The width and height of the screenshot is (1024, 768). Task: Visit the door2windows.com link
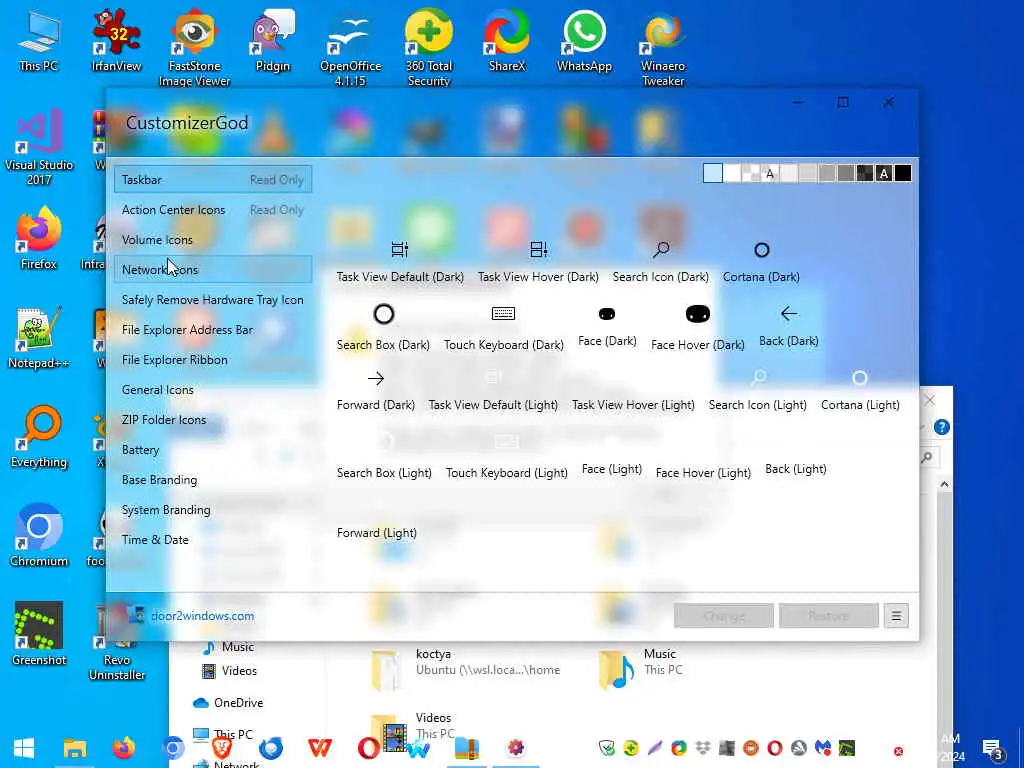(x=202, y=616)
